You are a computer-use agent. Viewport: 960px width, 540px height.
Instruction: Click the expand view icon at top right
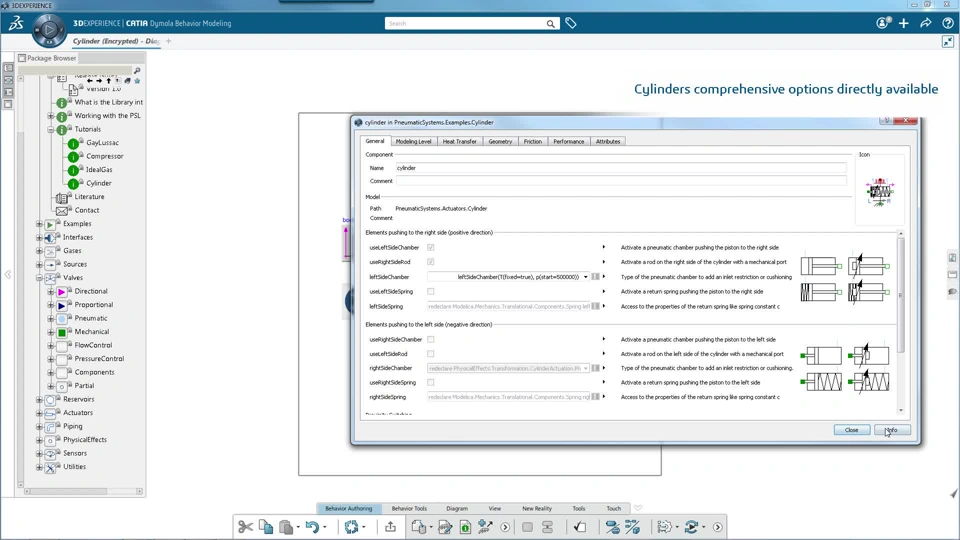948,42
